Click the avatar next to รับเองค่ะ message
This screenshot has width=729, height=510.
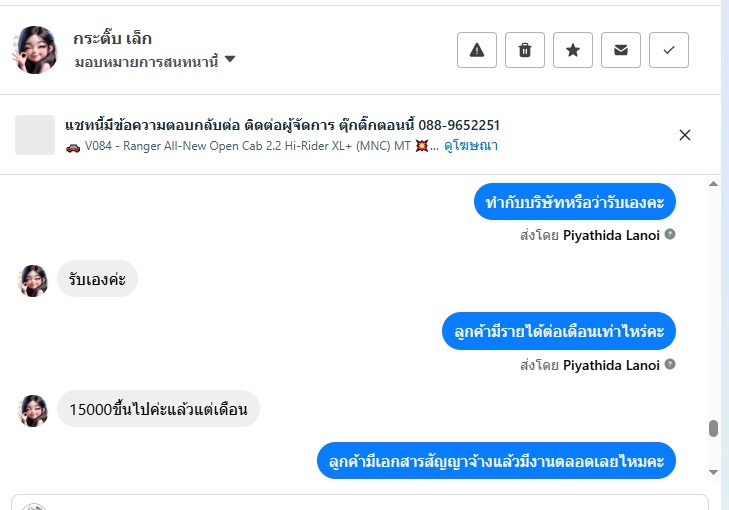tap(34, 280)
